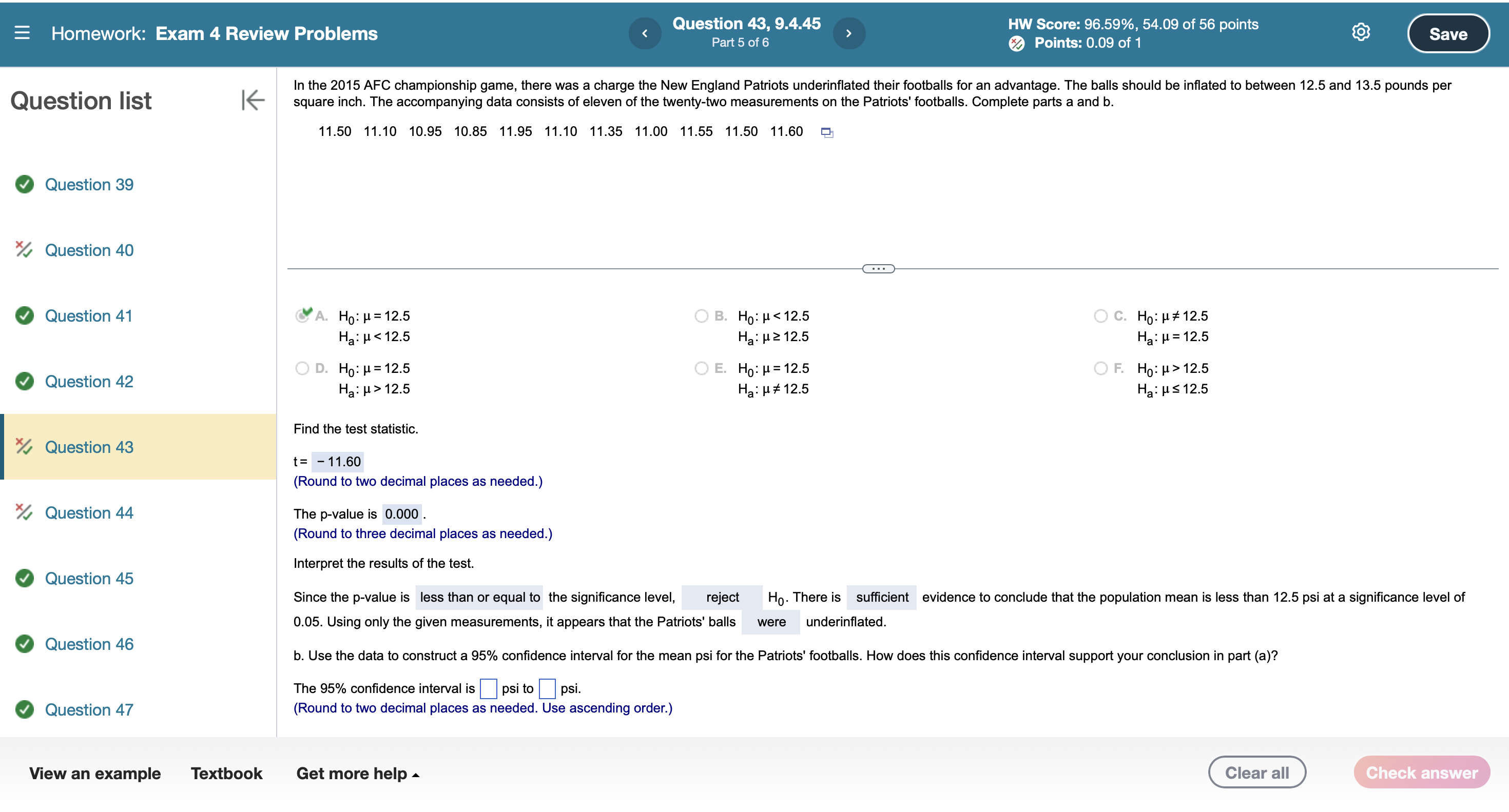Click the first confidence interval input box
The height and width of the screenshot is (812, 1509).
488,688
